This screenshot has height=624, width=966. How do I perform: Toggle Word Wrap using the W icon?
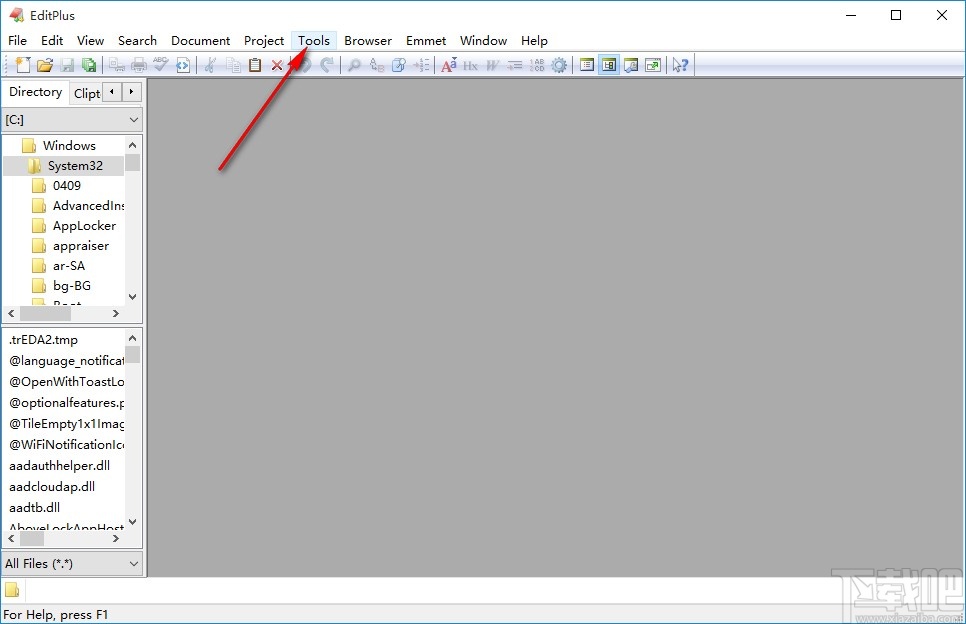492,65
